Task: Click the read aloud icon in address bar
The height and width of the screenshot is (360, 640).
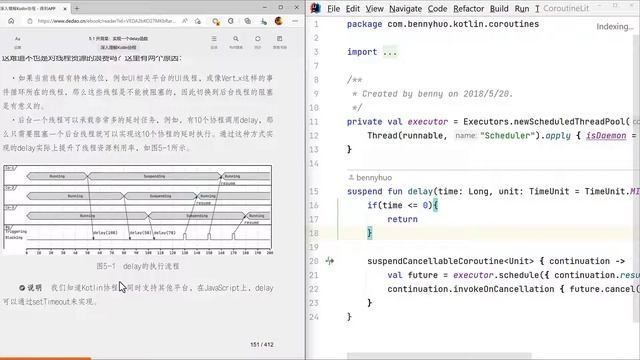Action: pos(185,21)
